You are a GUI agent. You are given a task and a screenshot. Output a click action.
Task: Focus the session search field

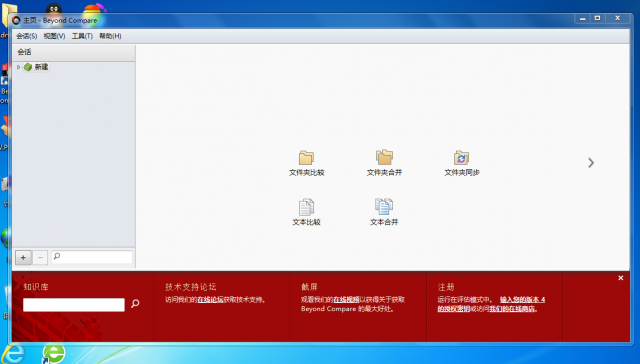point(92,257)
